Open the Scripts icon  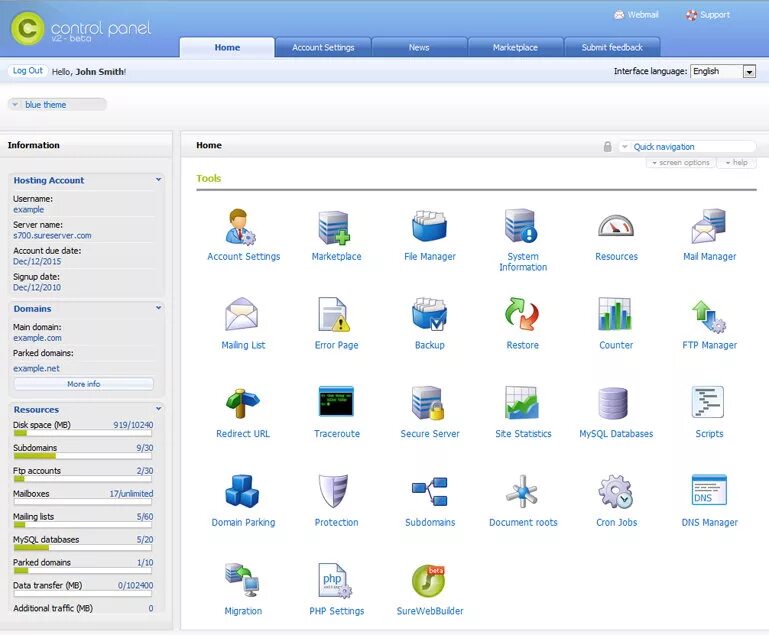point(708,402)
